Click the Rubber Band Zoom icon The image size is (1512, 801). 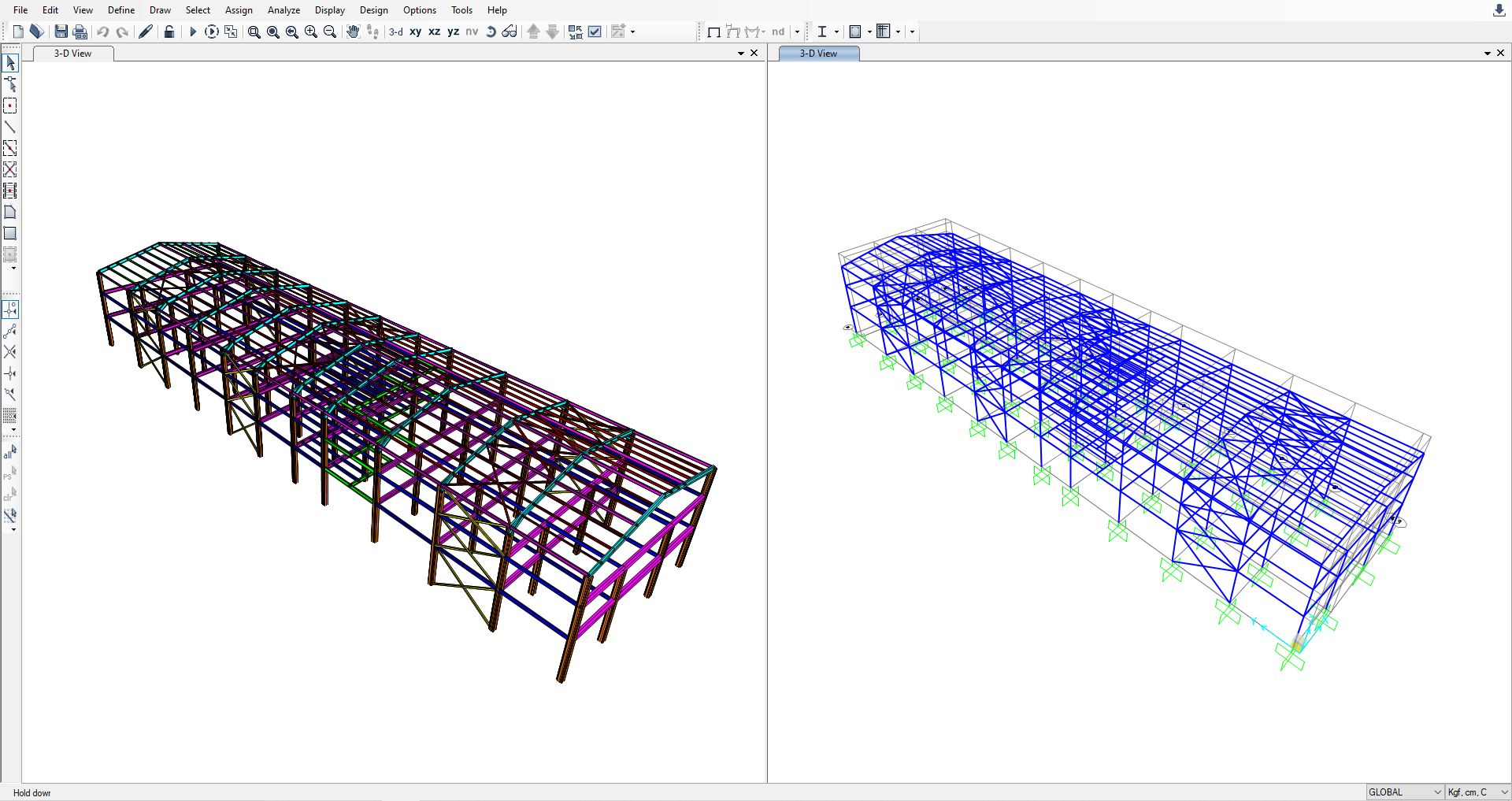254,32
